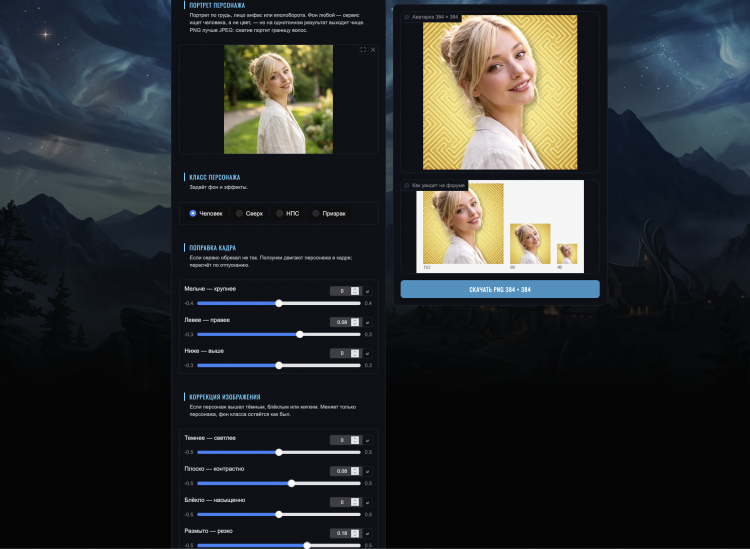Image resolution: width=750 pixels, height=549 pixels.
Task: Click the icon beside Как увидят на форуме
Action: click(x=407, y=186)
